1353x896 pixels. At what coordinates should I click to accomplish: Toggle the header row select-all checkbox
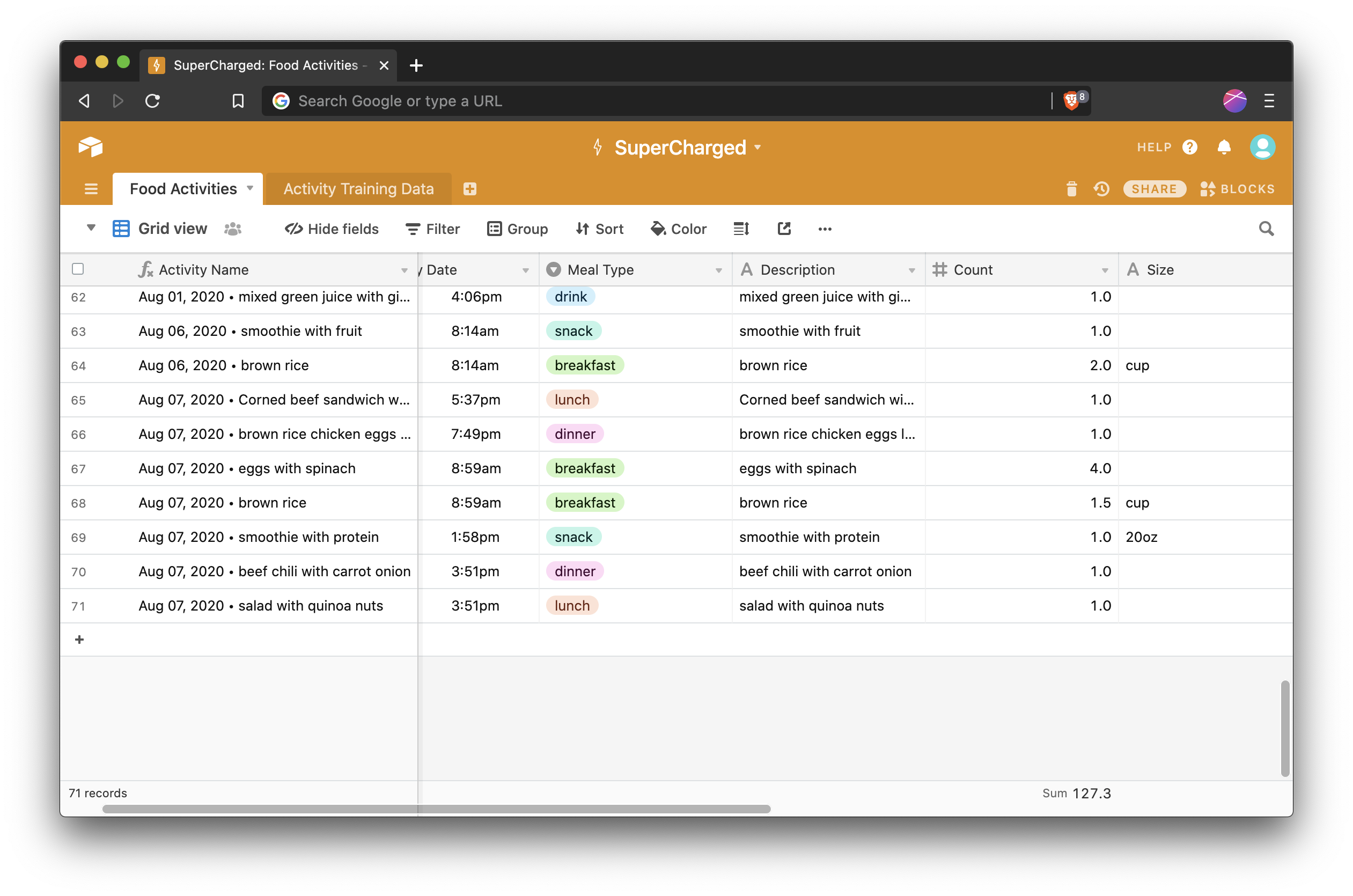click(78, 268)
